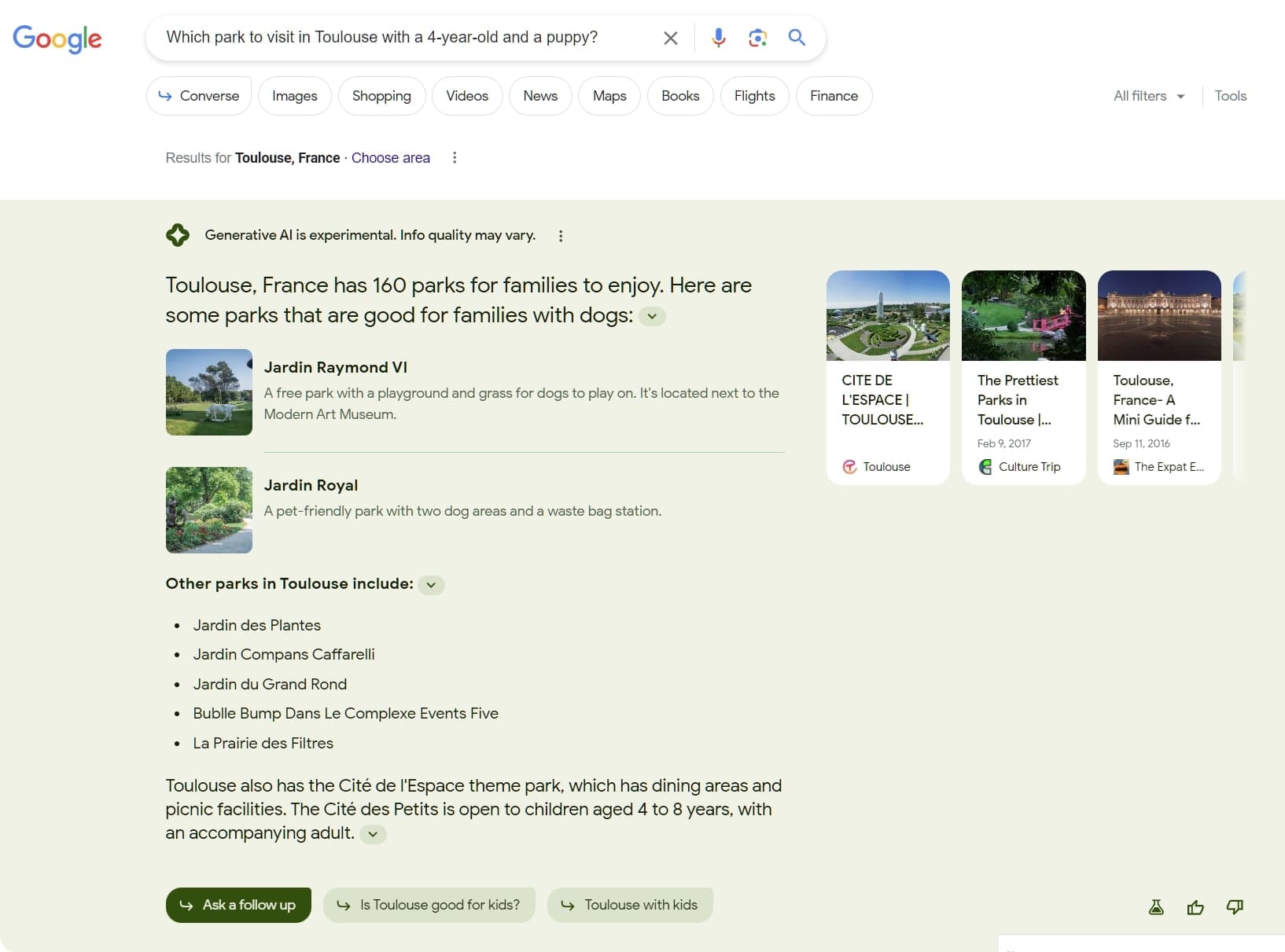Switch to the News tab
Image resolution: width=1285 pixels, height=952 pixels.
540,96
